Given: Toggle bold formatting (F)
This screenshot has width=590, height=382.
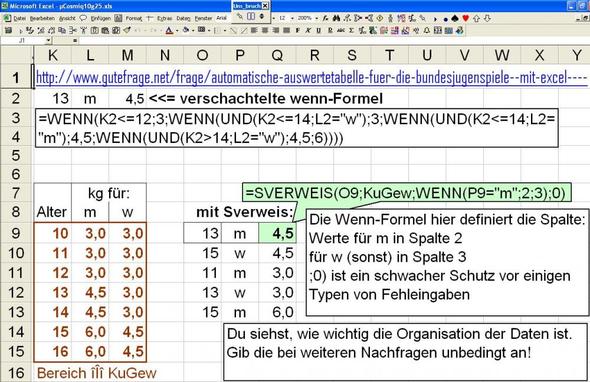Looking at the screenshot, I should point(297,30).
